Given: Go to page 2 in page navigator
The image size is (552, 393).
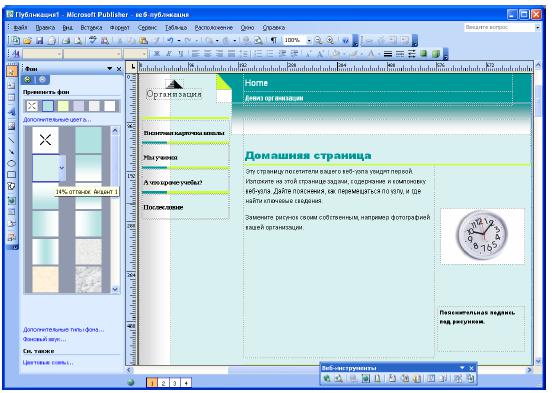Looking at the screenshot, I should pos(163,383).
